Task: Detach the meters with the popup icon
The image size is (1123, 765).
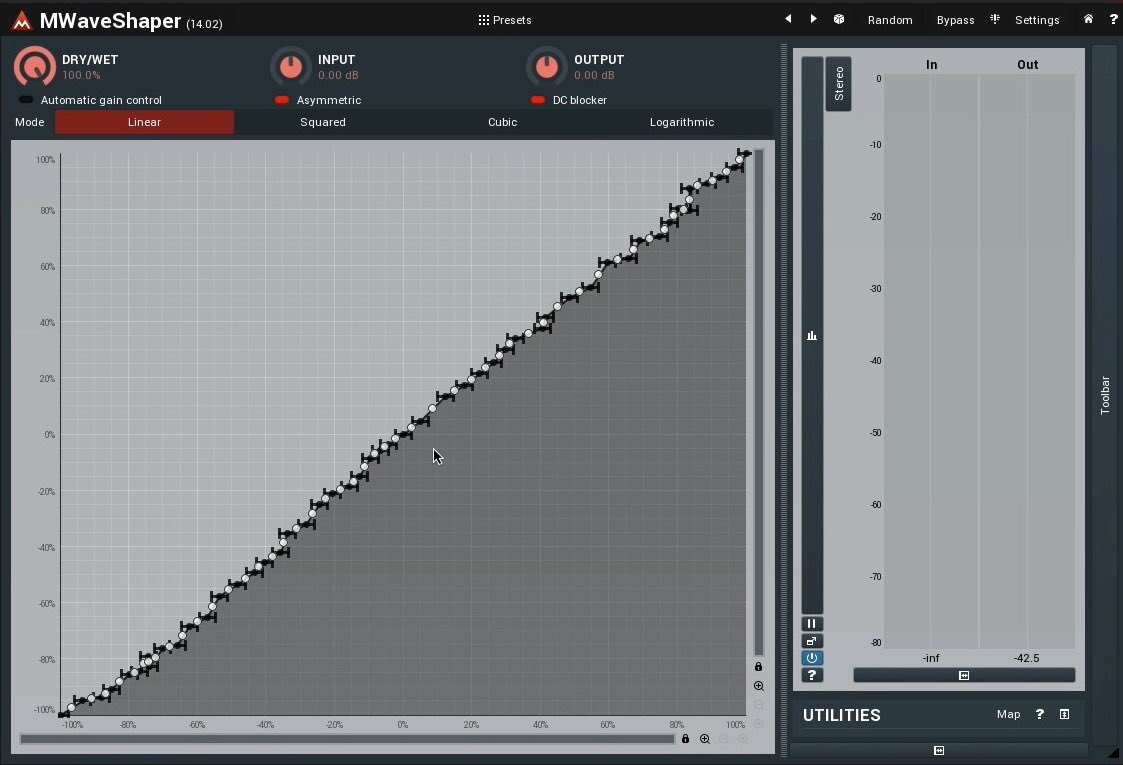Action: pos(811,641)
